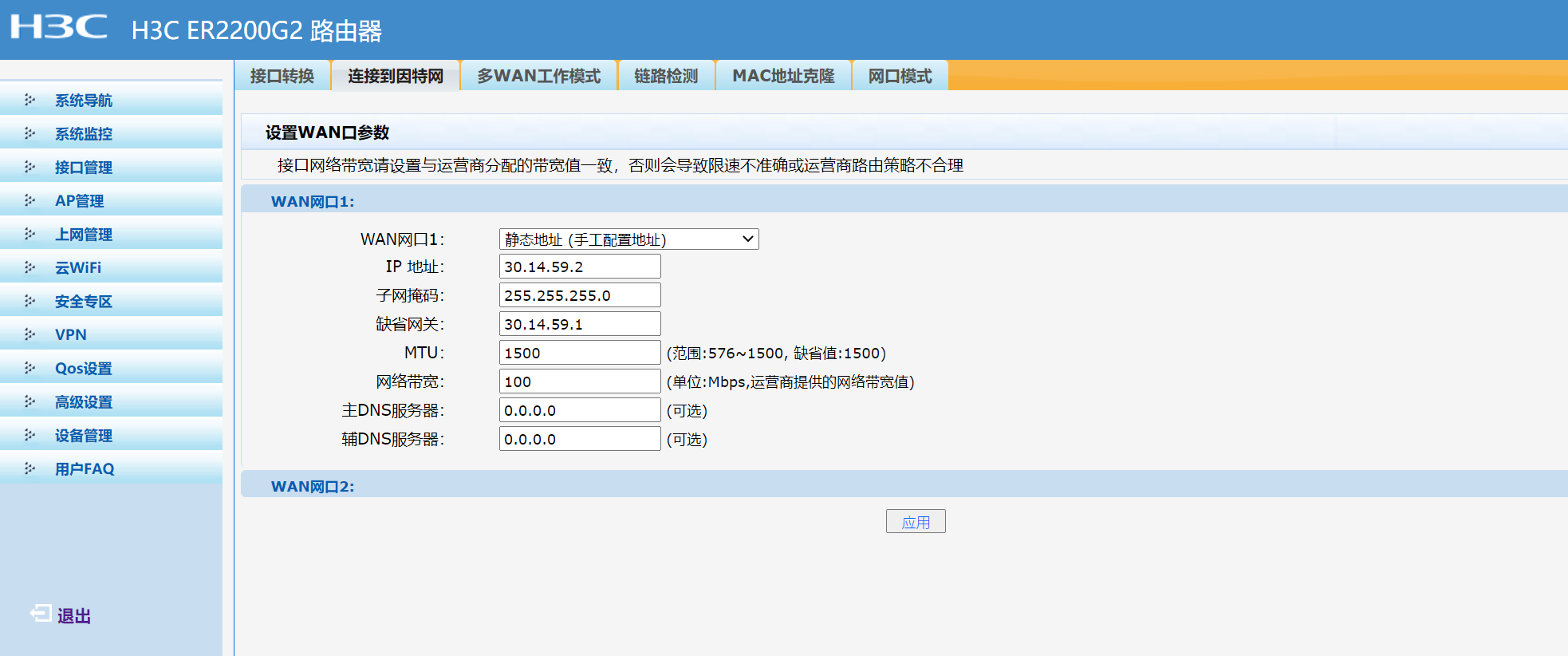1568x656 pixels.
Task: Click the arrow icon beside 系统导航
Action: pos(30,100)
